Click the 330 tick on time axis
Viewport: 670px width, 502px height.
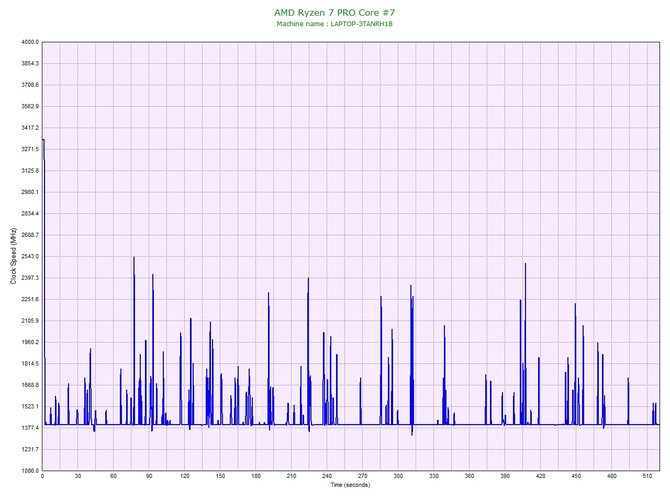(x=434, y=476)
